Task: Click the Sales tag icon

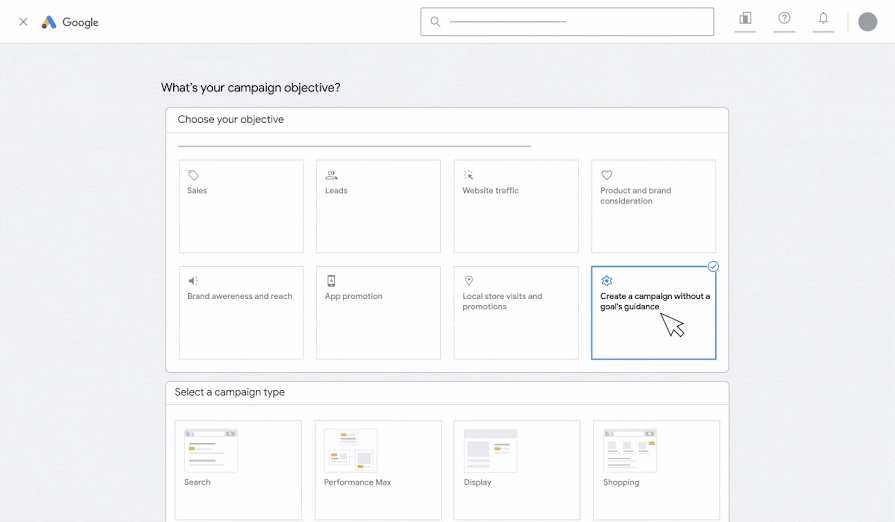Action: click(x=193, y=175)
